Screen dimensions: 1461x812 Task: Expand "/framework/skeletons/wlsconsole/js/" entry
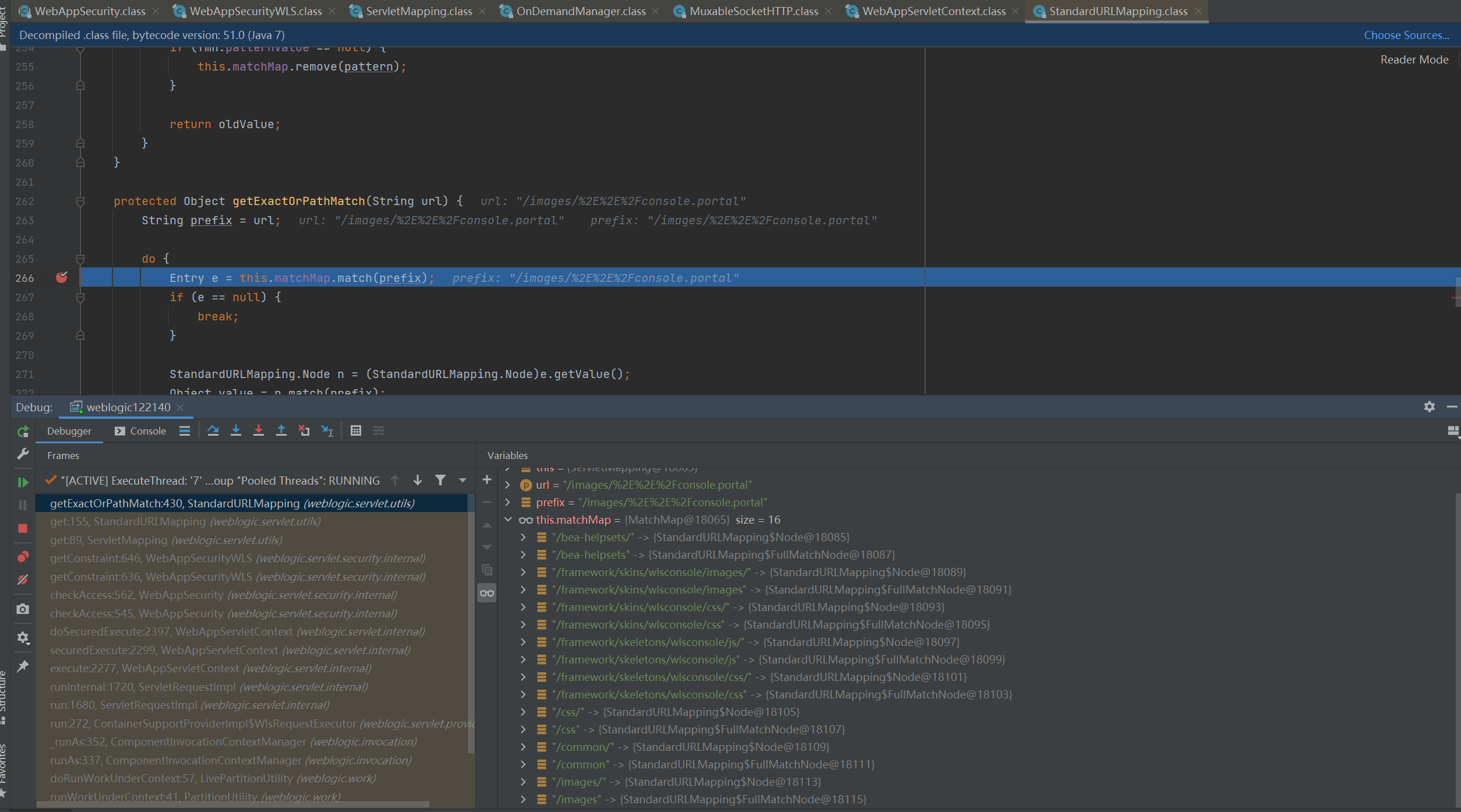523,642
